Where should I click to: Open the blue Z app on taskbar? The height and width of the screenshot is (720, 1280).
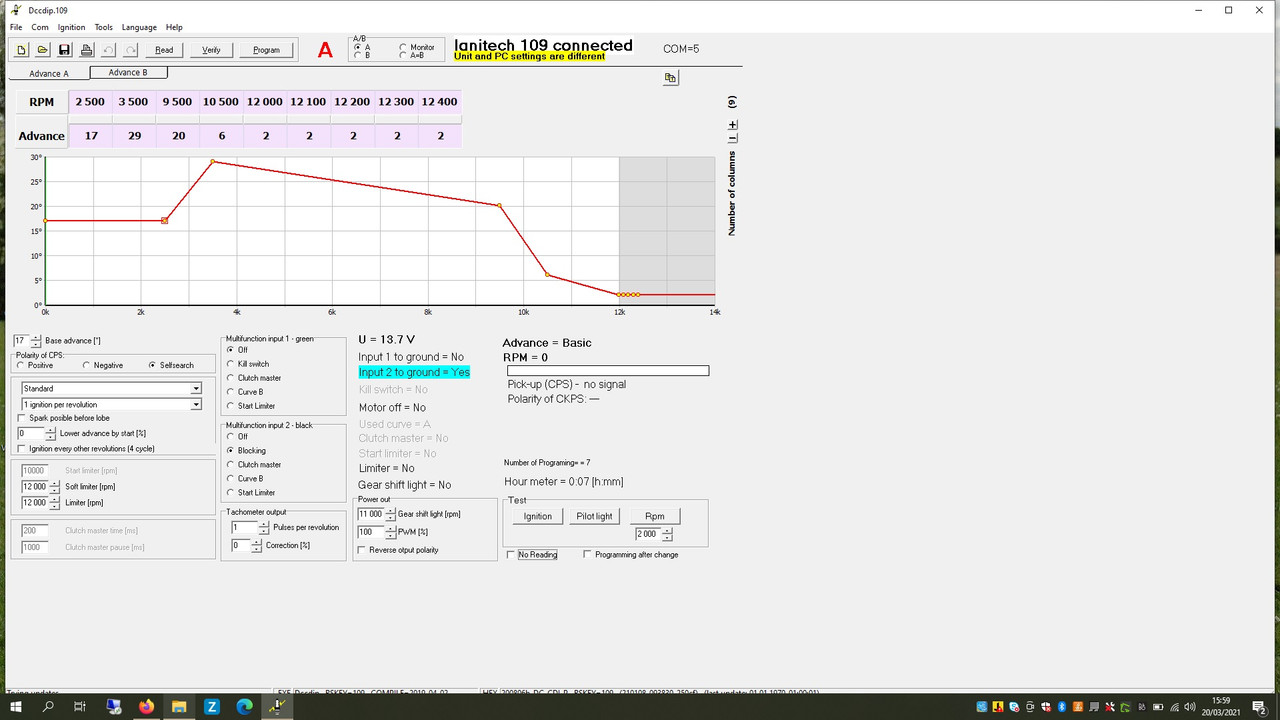coord(212,706)
